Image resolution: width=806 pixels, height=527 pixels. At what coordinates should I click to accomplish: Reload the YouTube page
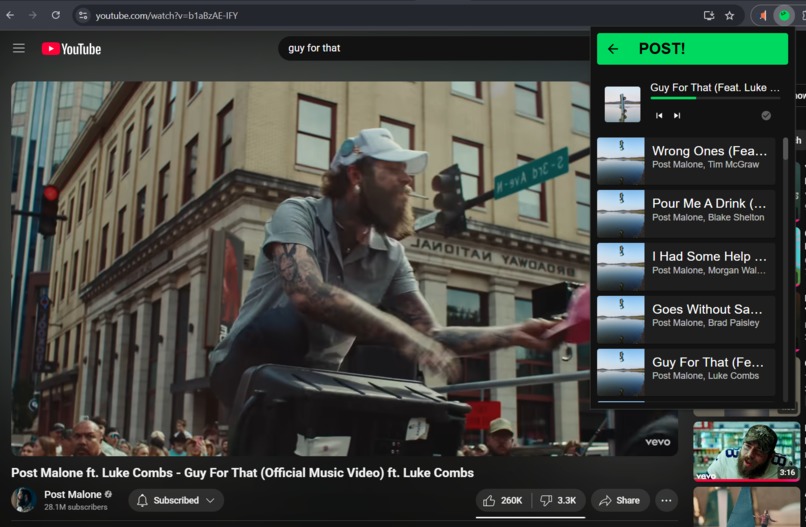coord(56,15)
